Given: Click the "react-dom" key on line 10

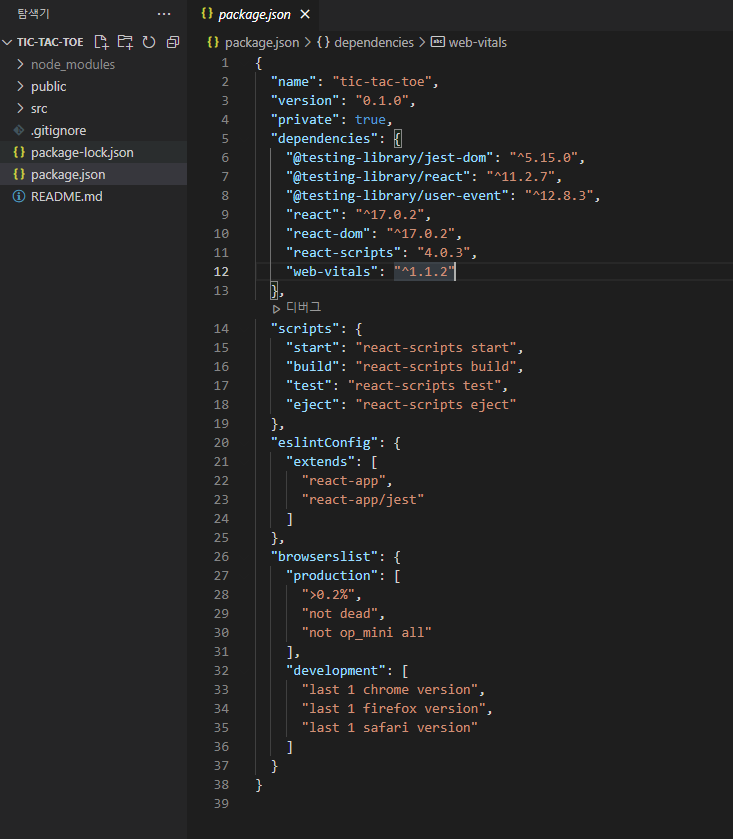Looking at the screenshot, I should point(329,234).
